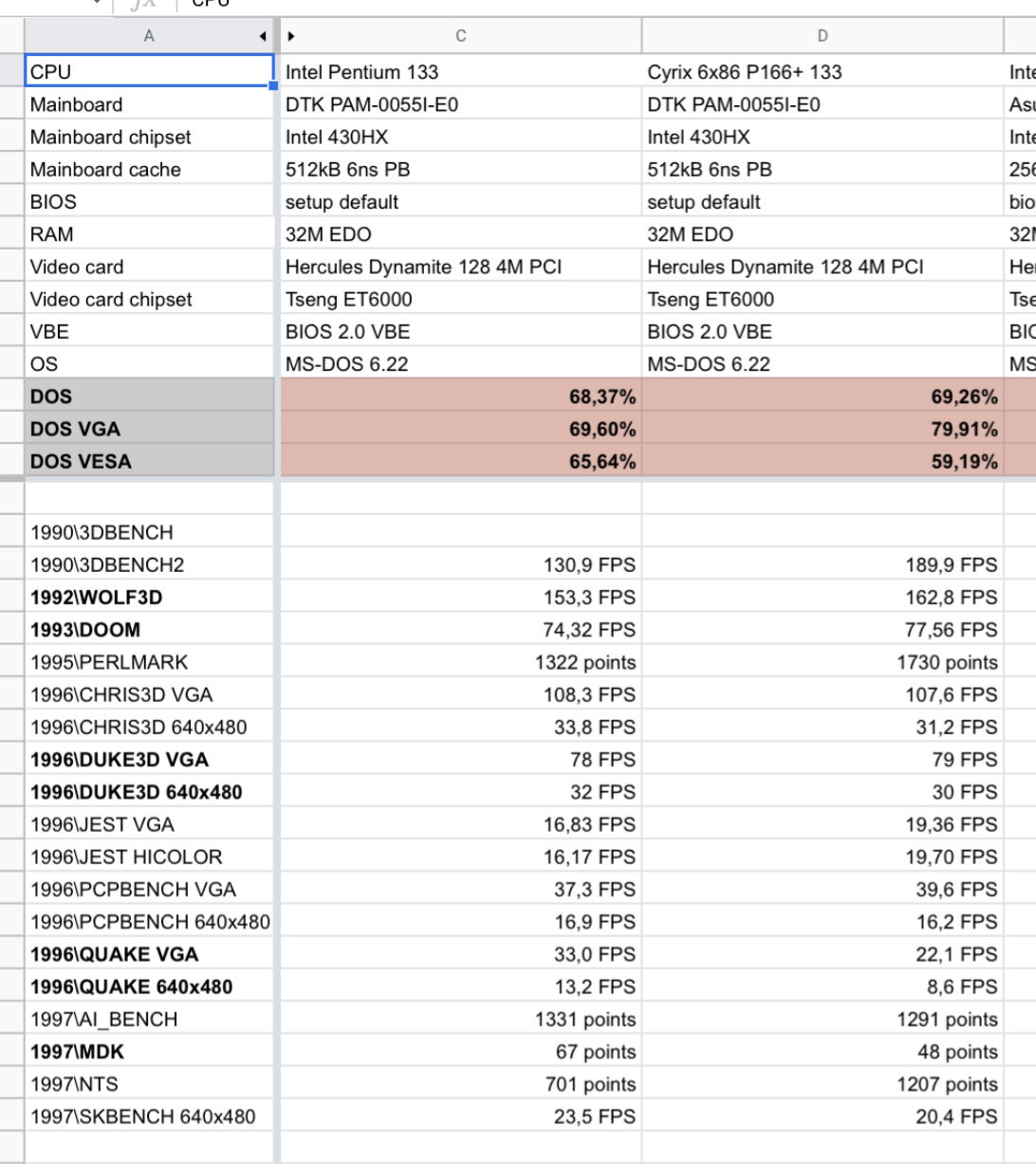
Task: Click the 1997\SKBENCH 640x480 row label
Action: point(149,1116)
